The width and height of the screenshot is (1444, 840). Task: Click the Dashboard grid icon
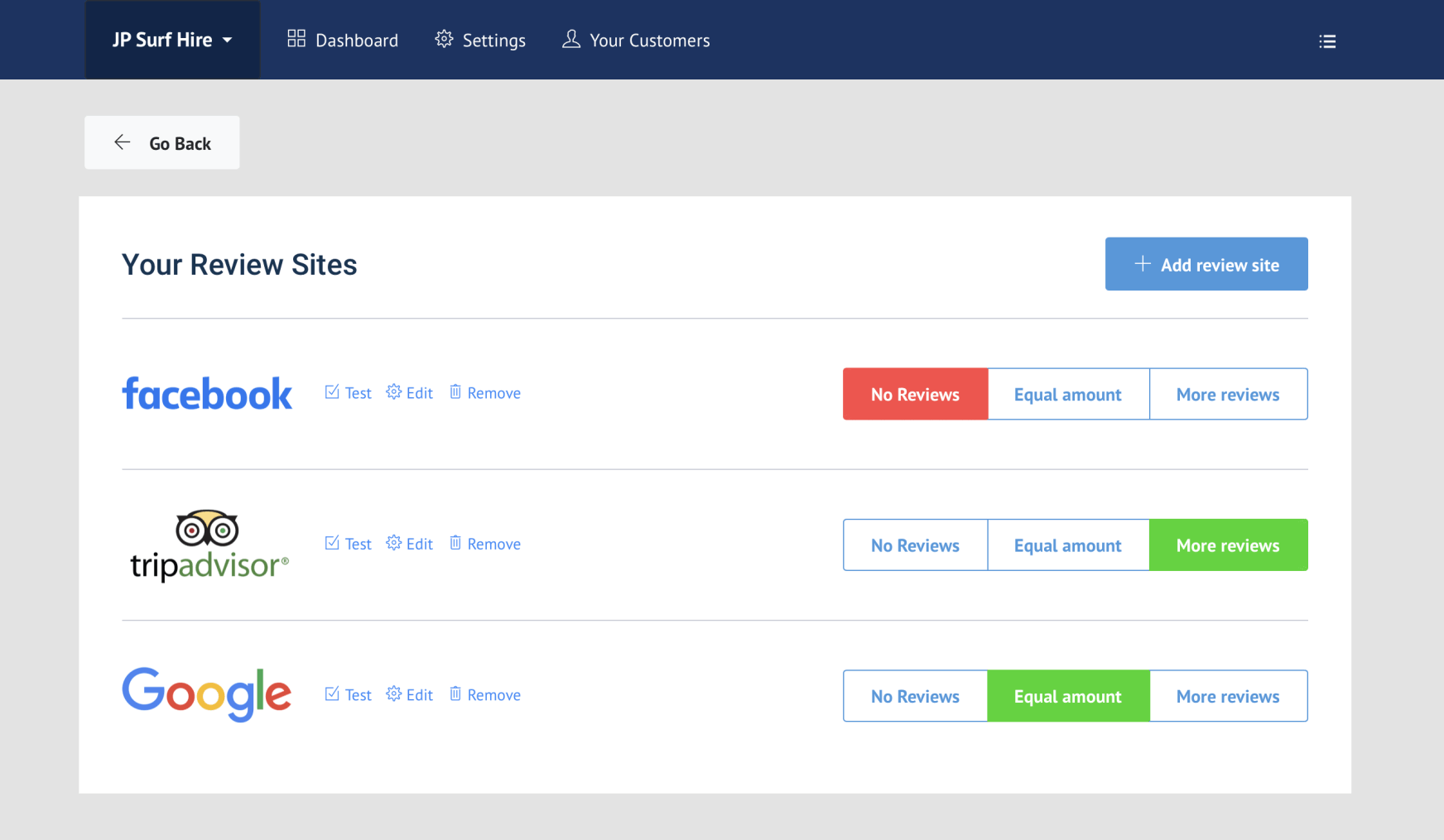coord(296,39)
